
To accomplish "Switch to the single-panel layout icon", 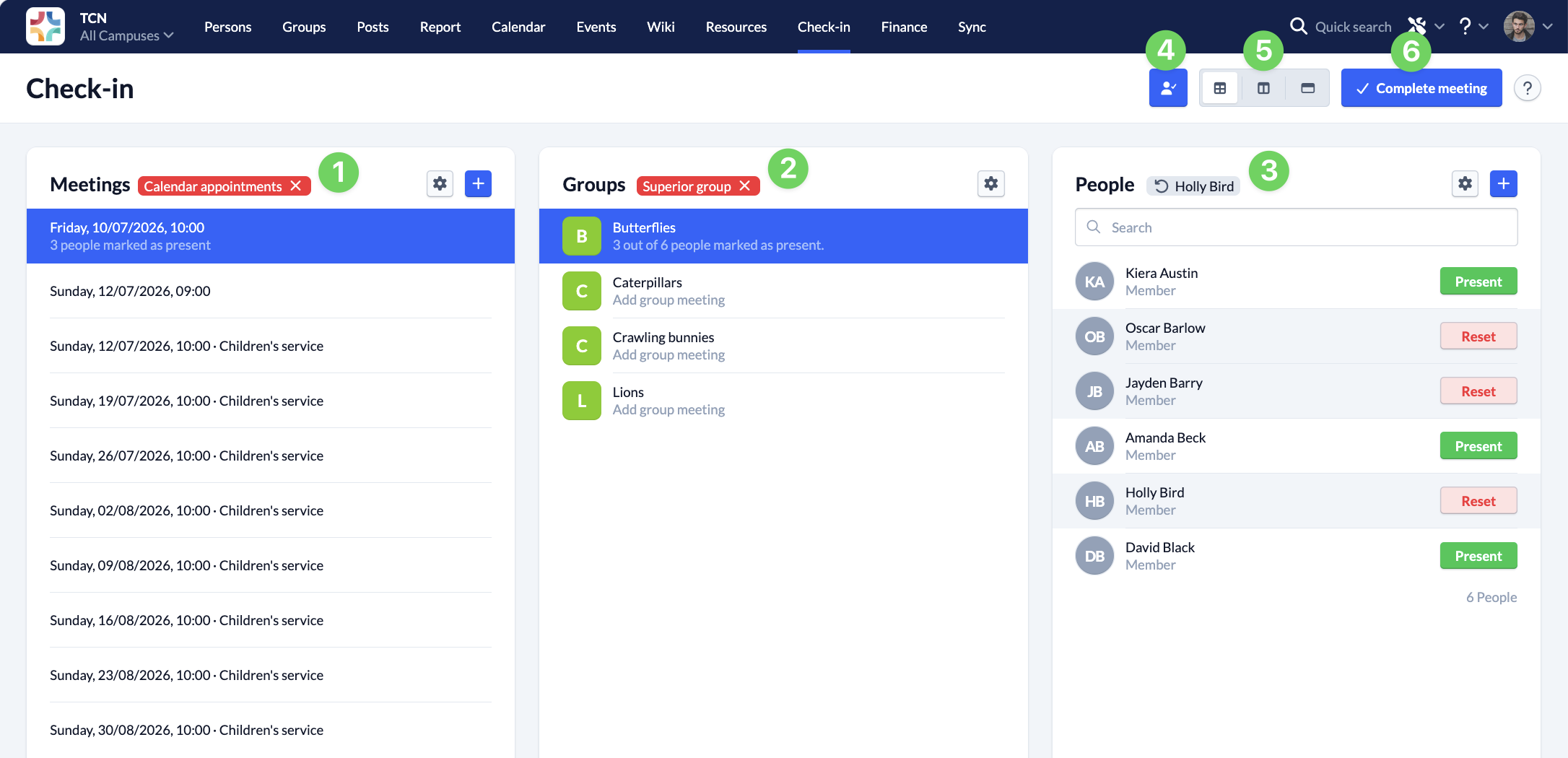I will [x=1307, y=88].
